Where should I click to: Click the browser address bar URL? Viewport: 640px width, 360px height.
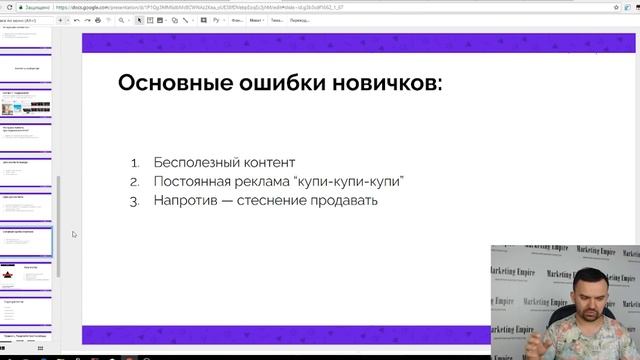tap(200, 7)
